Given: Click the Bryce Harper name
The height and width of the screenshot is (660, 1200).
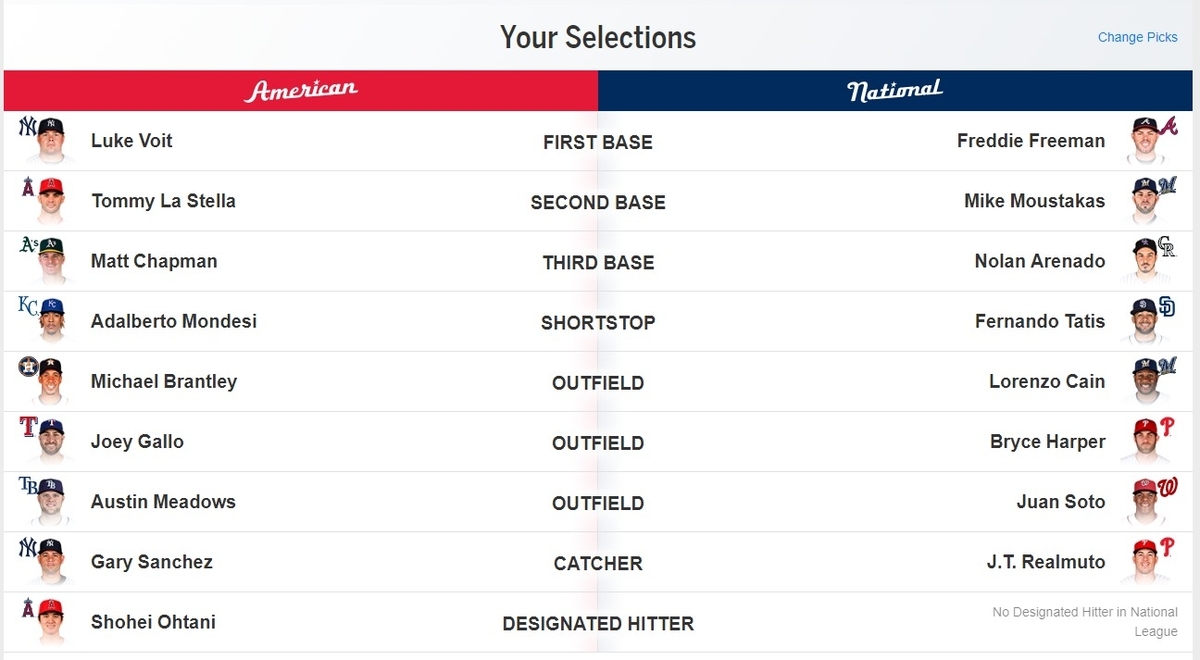Looking at the screenshot, I should pos(1047,441).
